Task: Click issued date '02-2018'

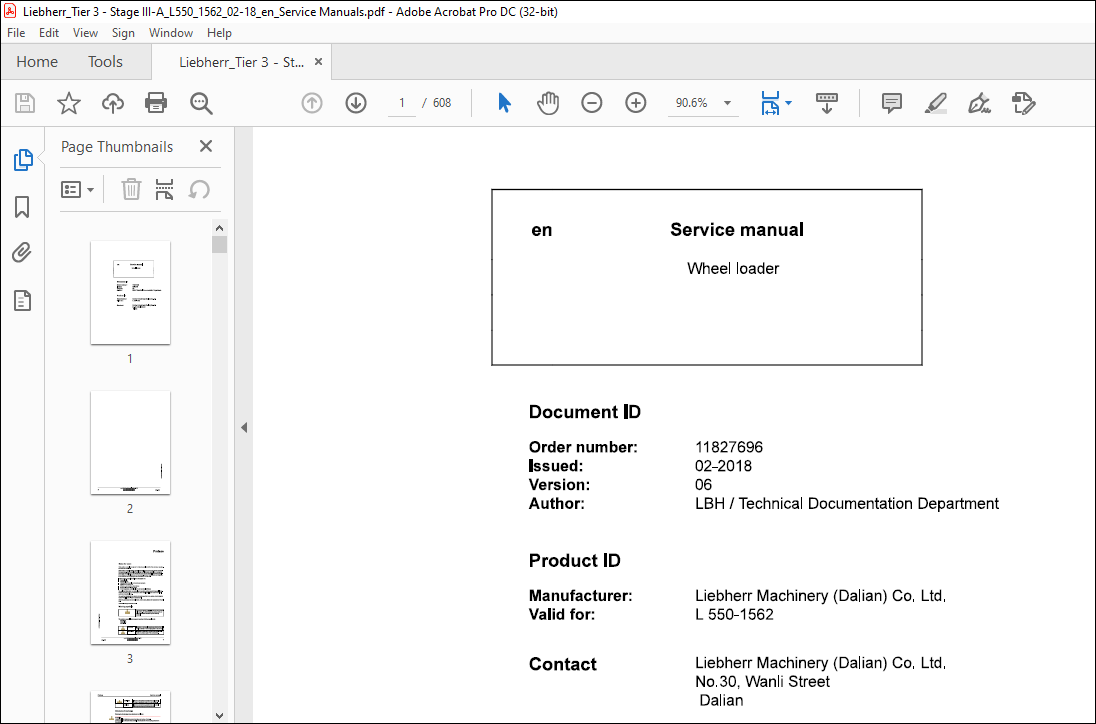Action: point(723,466)
